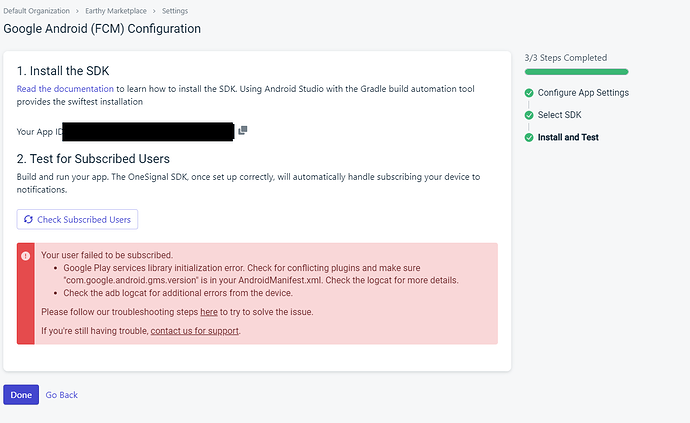Click the '3/3 Steps Completed' text
Image resolution: width=690 pixels, height=423 pixels.
click(x=566, y=58)
